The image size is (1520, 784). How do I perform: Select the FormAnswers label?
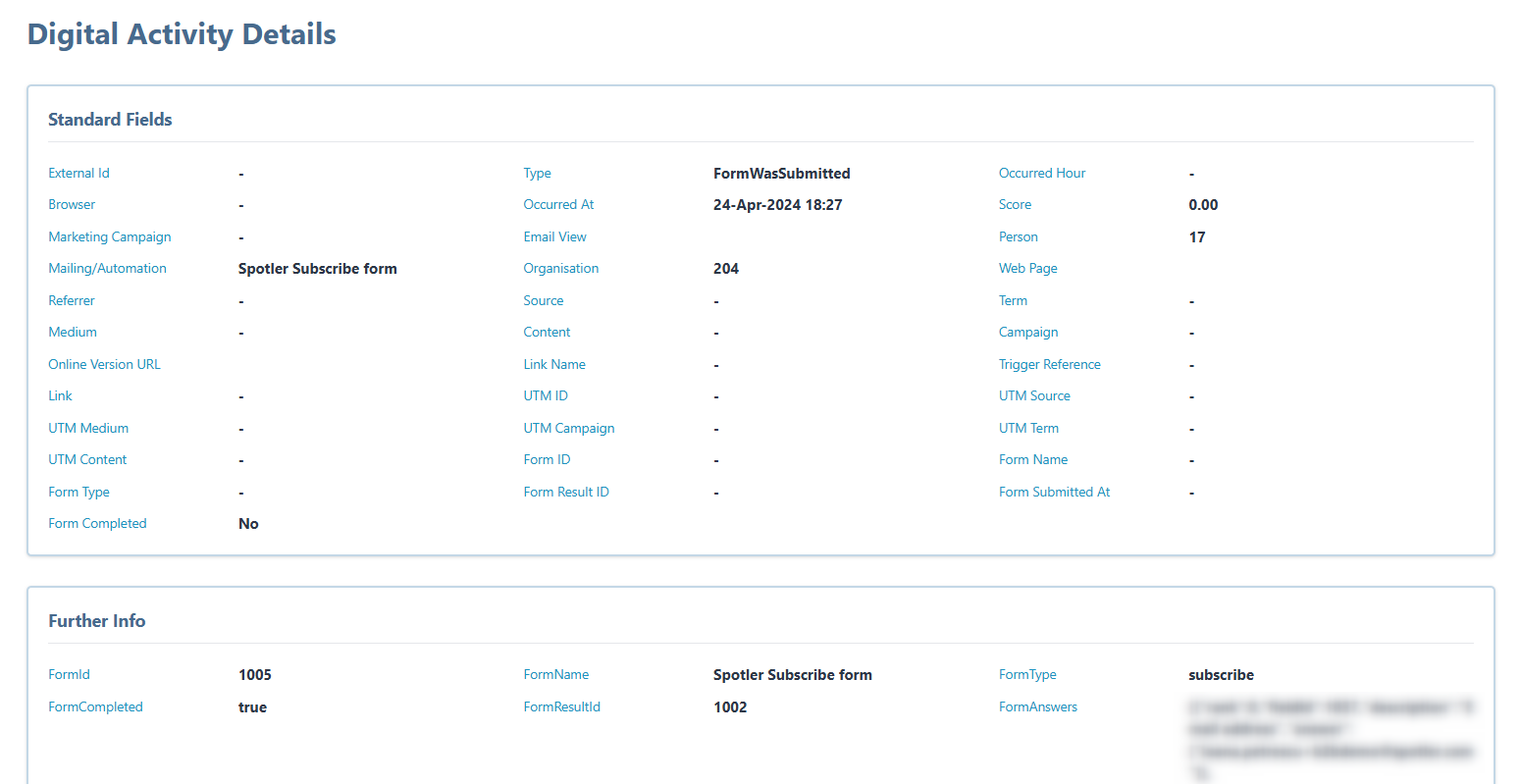coord(1037,706)
